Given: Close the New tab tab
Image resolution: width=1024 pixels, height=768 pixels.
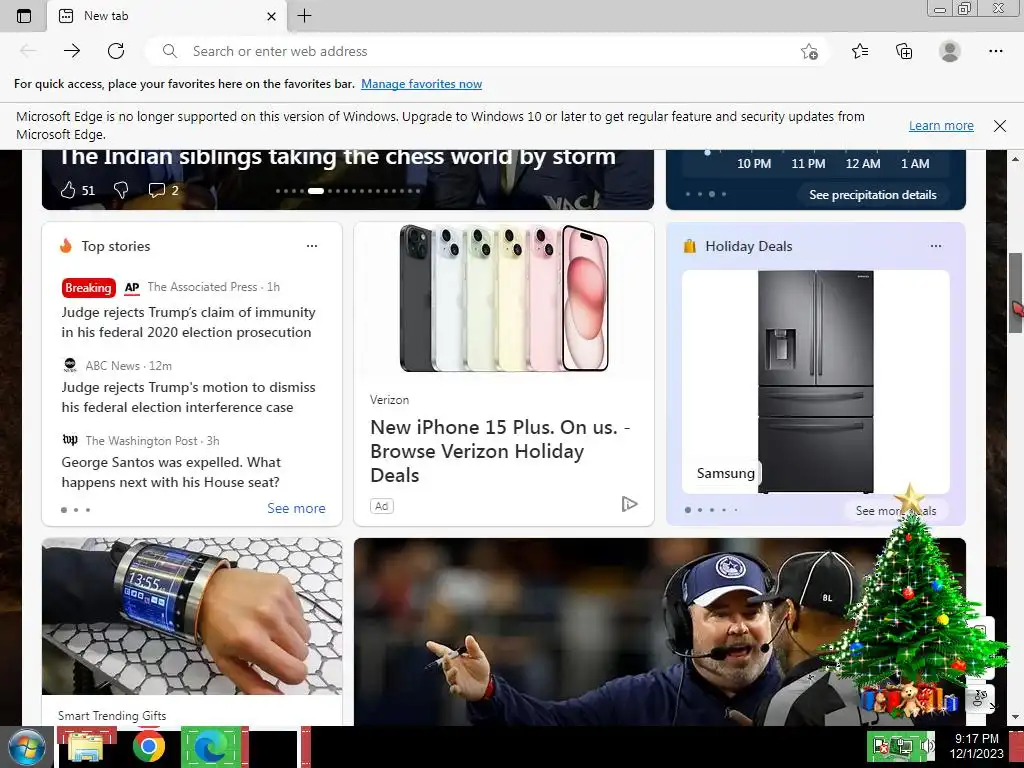Looking at the screenshot, I should pos(272,16).
